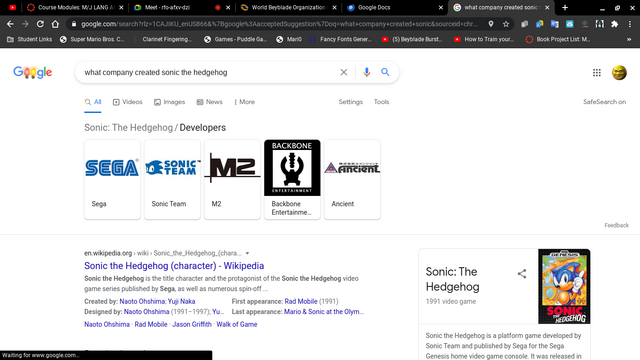The width and height of the screenshot is (640, 360).
Task: Open the Beyblade Burst YouTube bookmark
Action: click(x=412, y=39)
